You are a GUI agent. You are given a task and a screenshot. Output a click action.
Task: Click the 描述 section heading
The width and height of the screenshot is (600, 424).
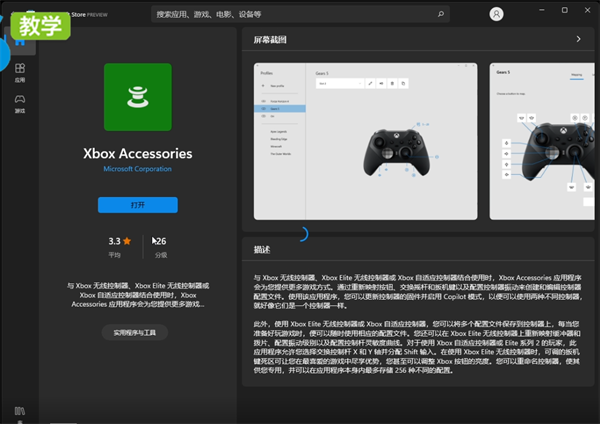[262, 250]
